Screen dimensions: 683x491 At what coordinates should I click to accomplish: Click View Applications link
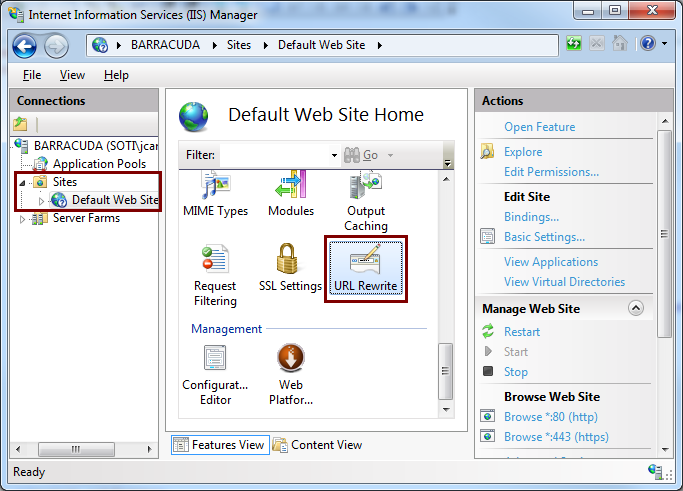pos(551,261)
